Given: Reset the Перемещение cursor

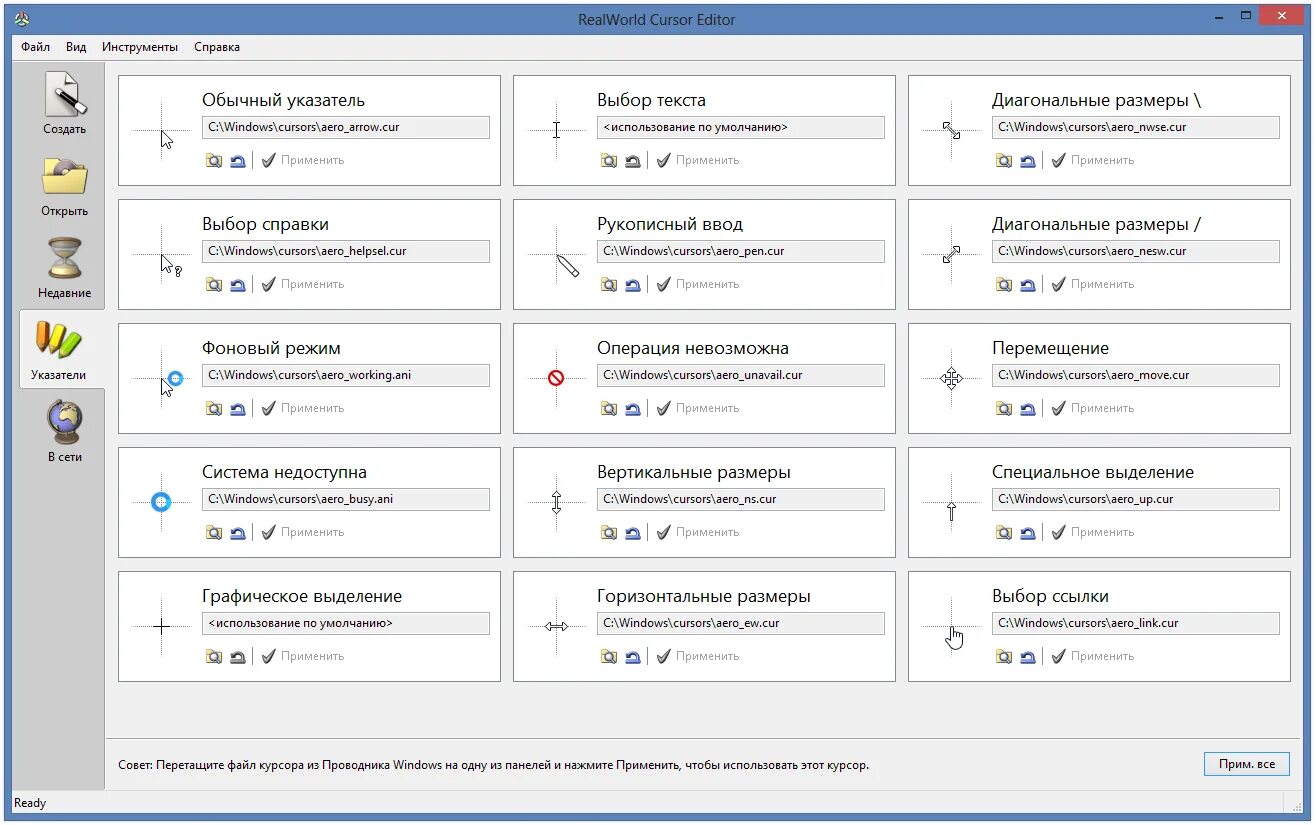Looking at the screenshot, I should point(1028,408).
